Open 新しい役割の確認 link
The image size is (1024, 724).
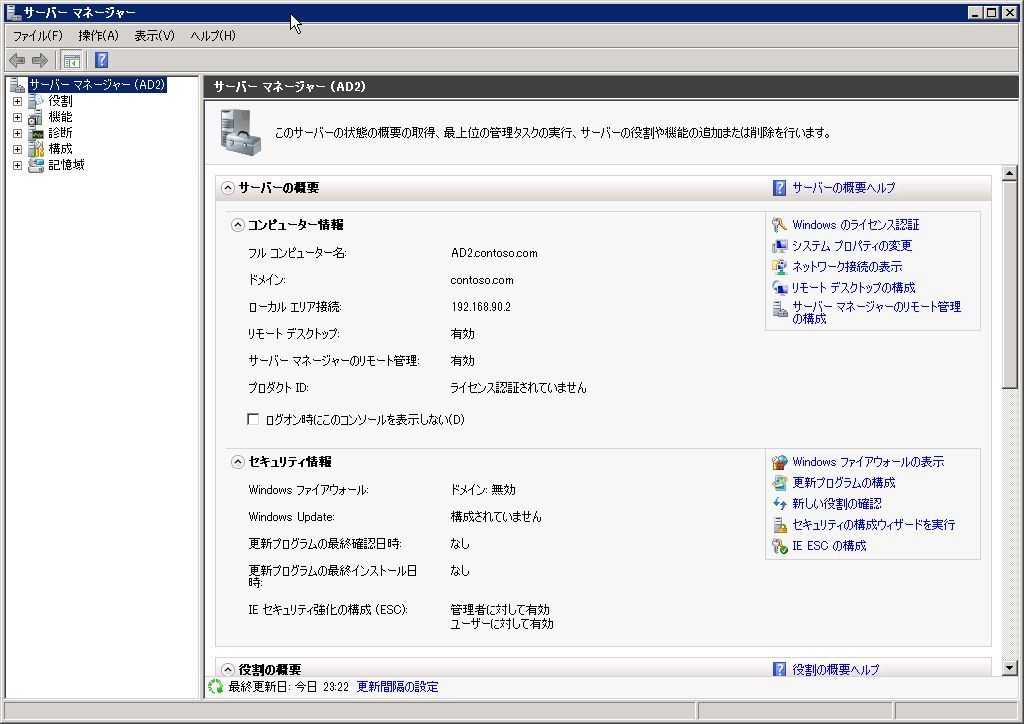point(837,504)
